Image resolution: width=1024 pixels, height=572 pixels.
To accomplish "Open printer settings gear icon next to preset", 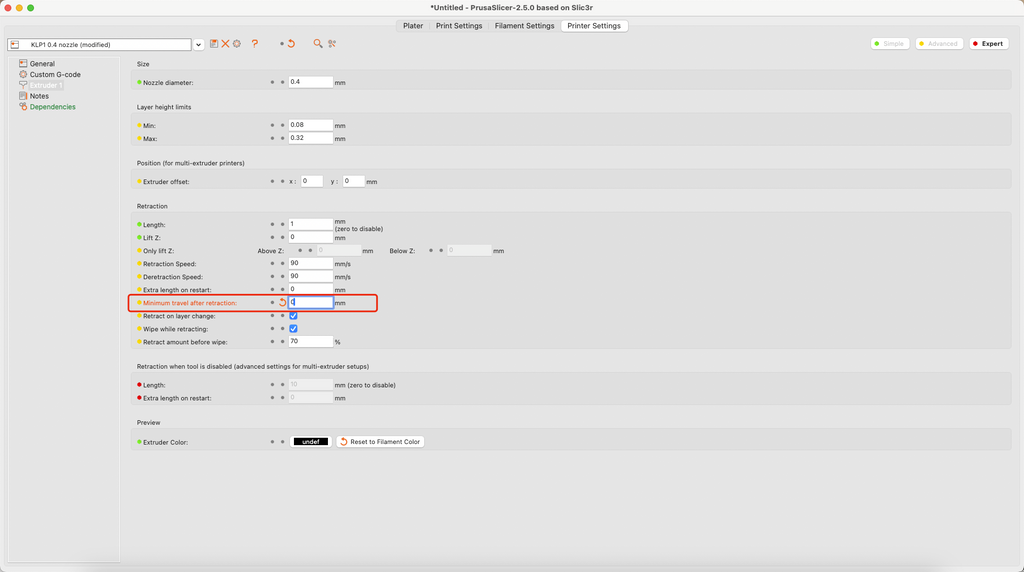I will click(x=237, y=44).
